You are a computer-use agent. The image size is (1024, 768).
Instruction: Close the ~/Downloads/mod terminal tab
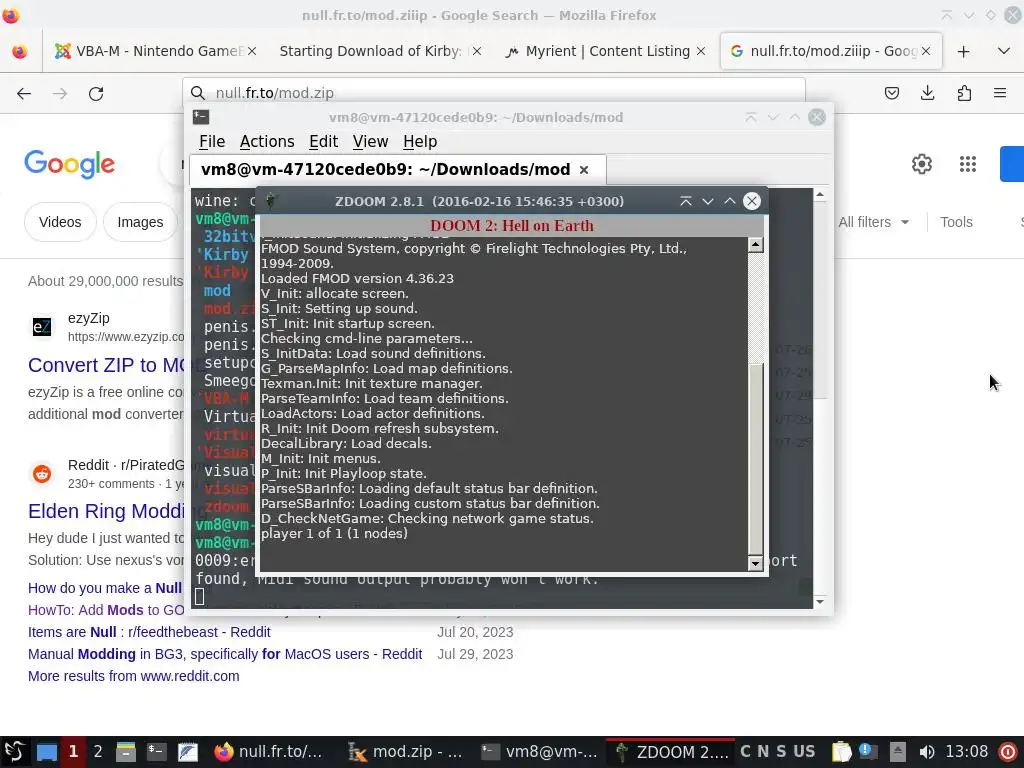(584, 170)
